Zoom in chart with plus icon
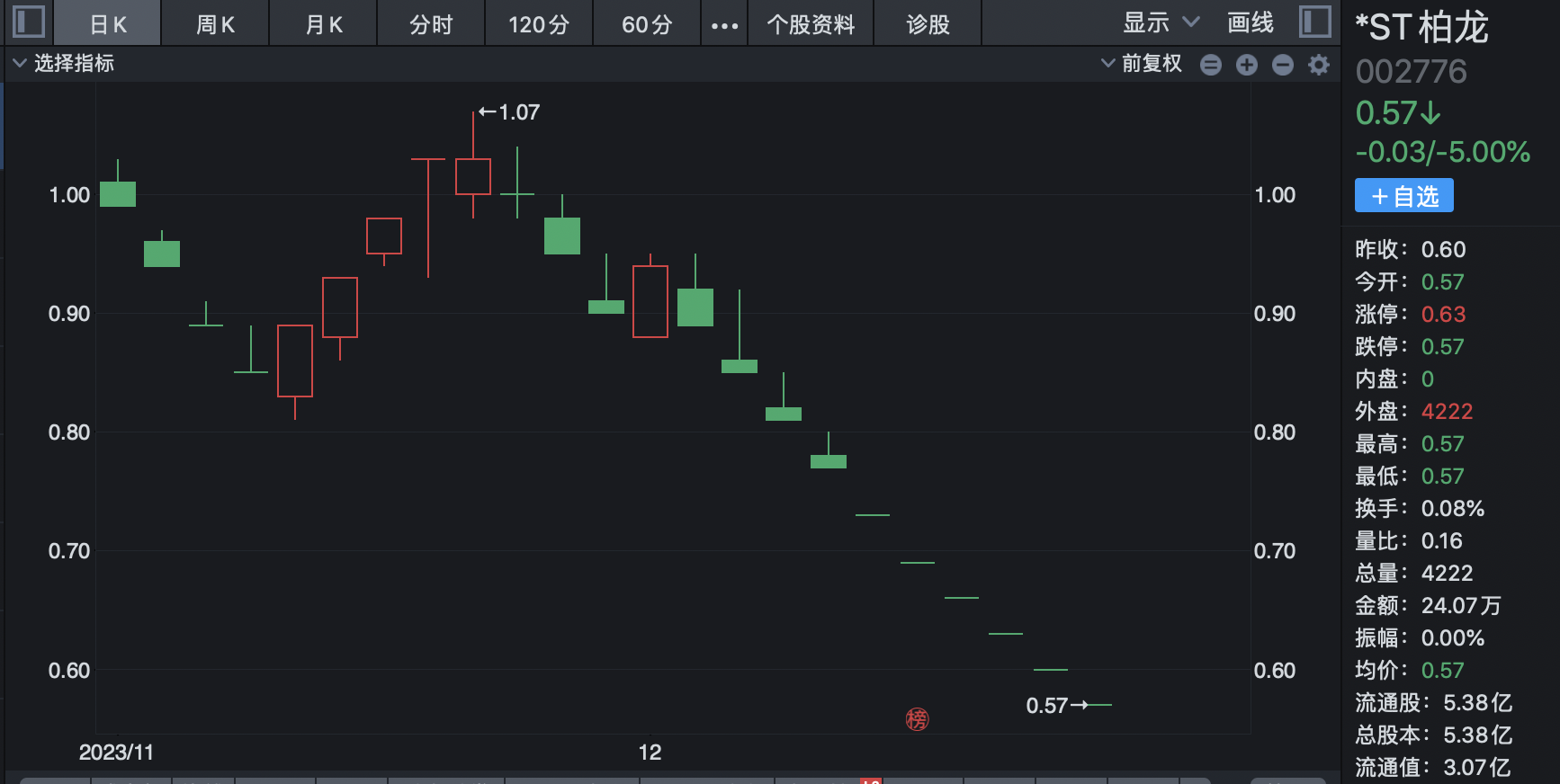Screen dimensions: 1560x784 coord(1247,65)
